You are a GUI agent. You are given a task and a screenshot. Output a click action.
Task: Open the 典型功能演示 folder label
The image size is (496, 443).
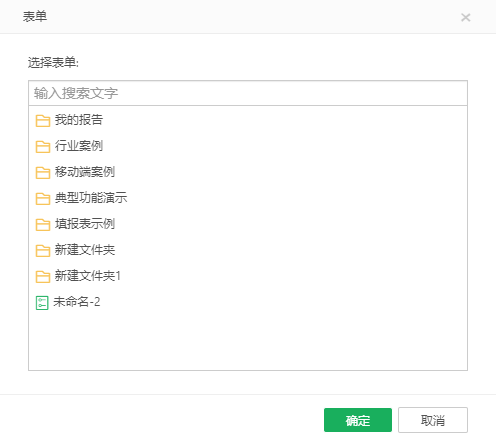[x=91, y=198]
